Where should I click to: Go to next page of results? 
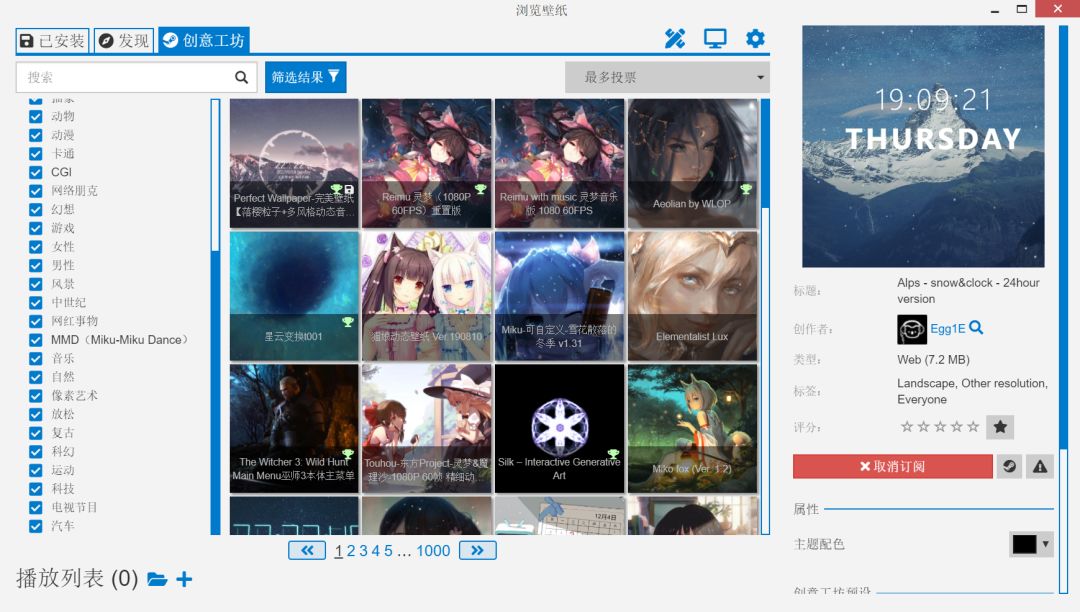point(478,550)
